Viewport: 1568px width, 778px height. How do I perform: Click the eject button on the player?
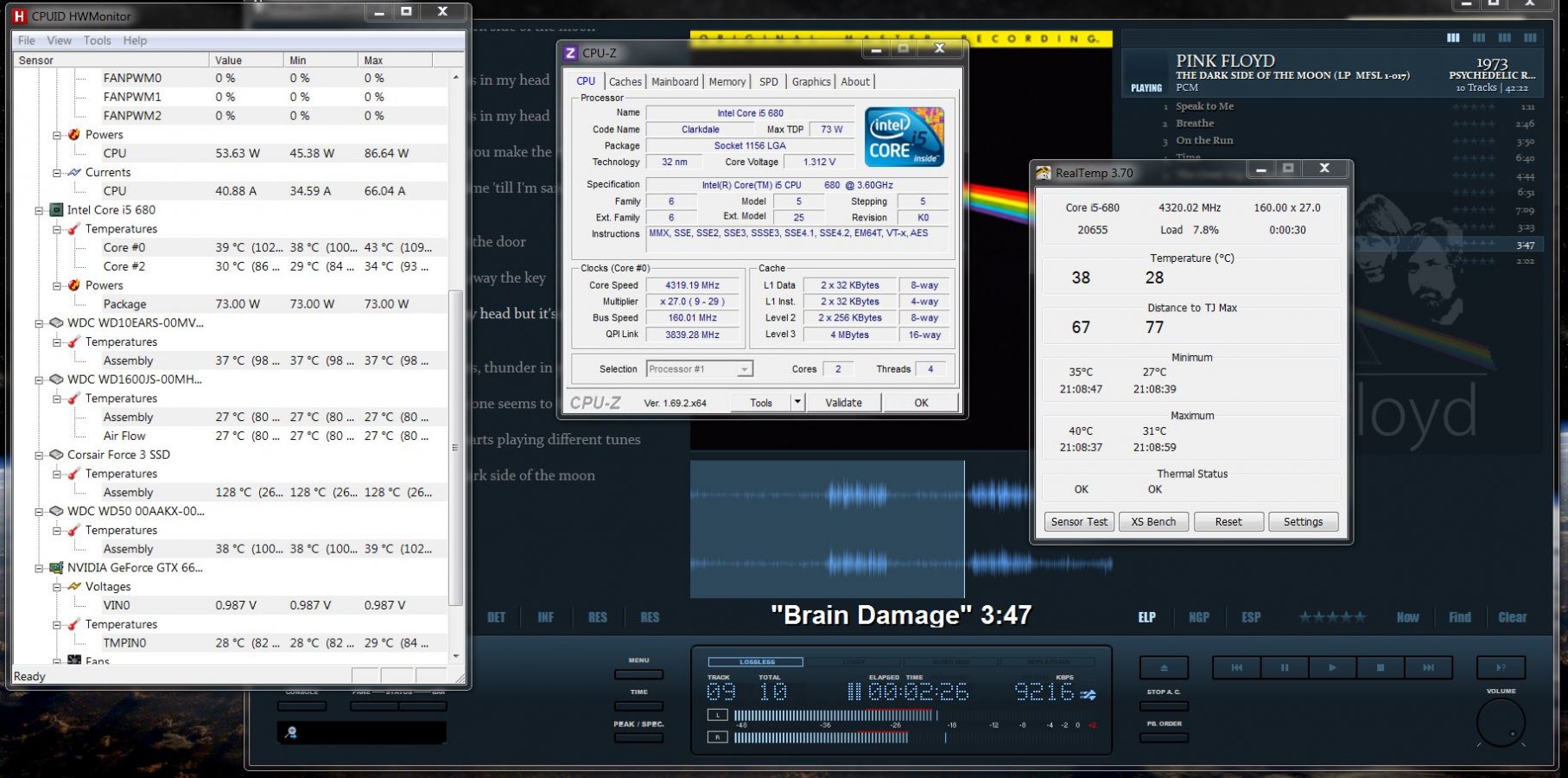[x=1164, y=667]
